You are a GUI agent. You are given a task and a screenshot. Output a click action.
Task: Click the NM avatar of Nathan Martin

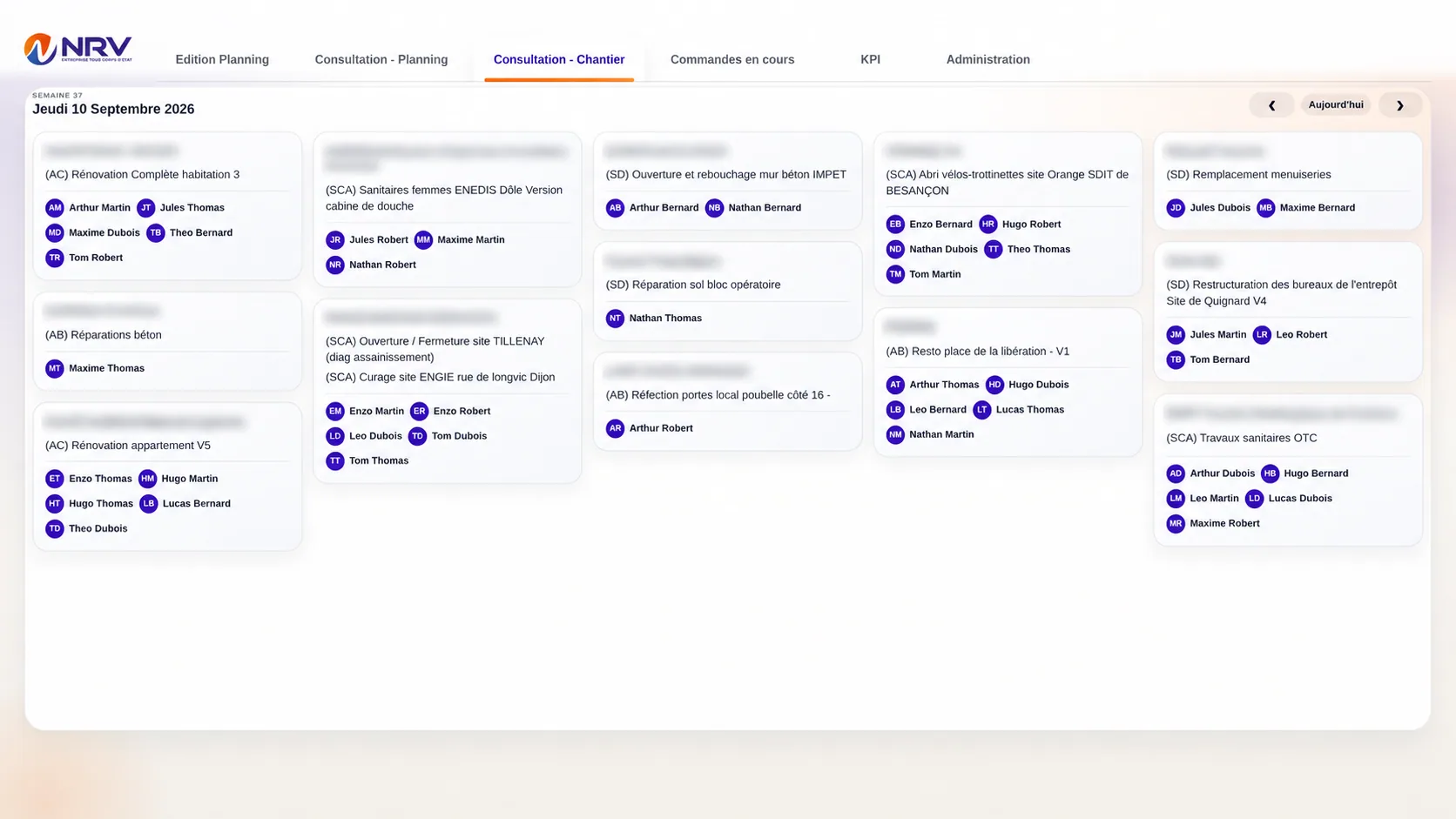(x=895, y=435)
